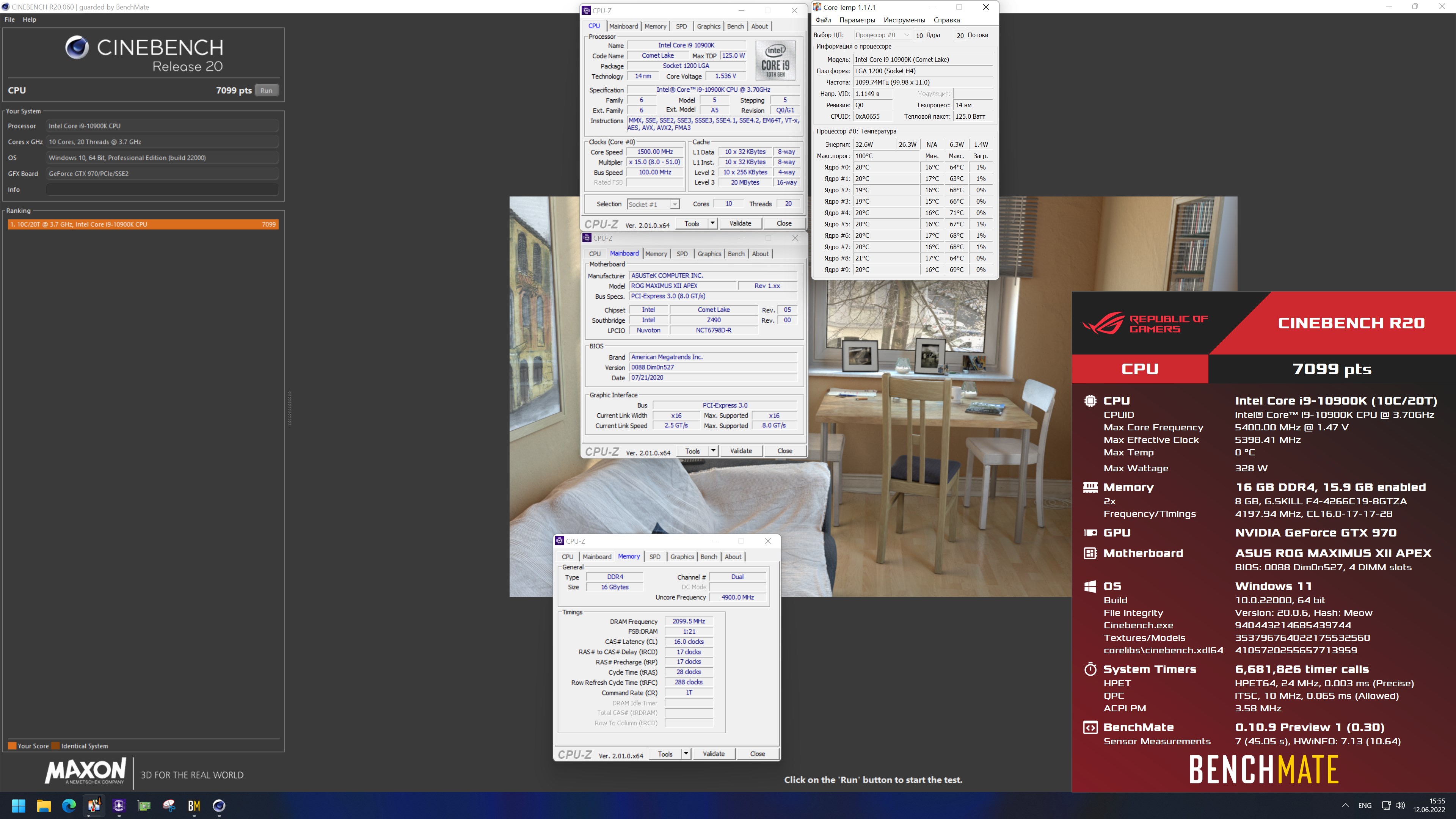Click the BenchMate Memory section icon

coord(1090,487)
